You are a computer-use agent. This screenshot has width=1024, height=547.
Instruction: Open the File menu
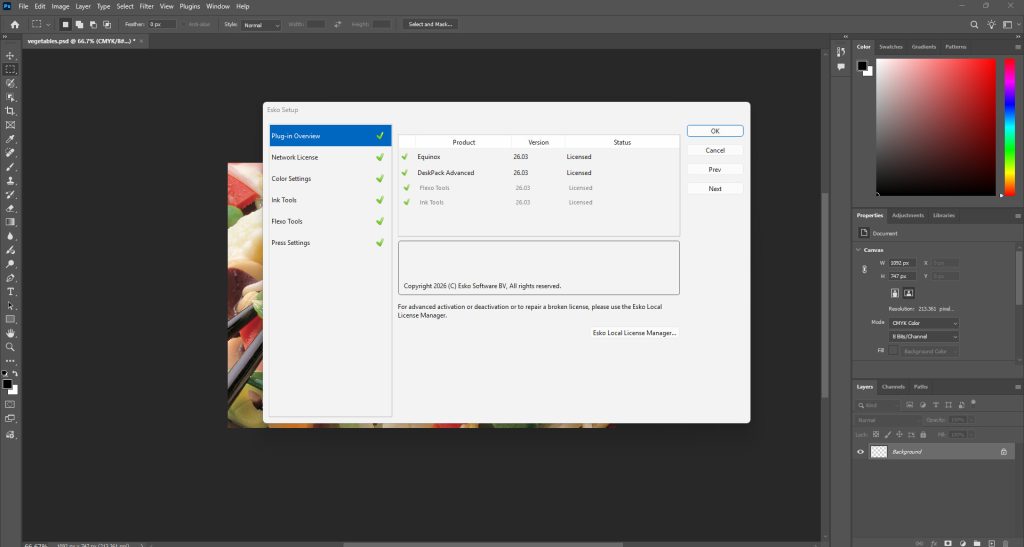point(23,6)
